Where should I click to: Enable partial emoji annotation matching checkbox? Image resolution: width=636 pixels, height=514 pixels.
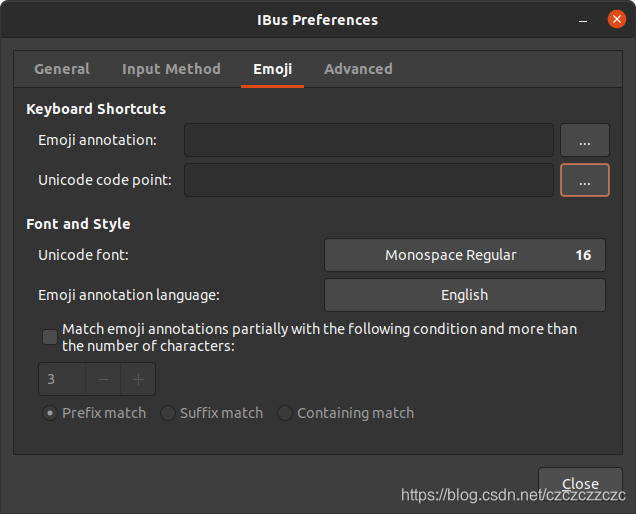[50, 337]
